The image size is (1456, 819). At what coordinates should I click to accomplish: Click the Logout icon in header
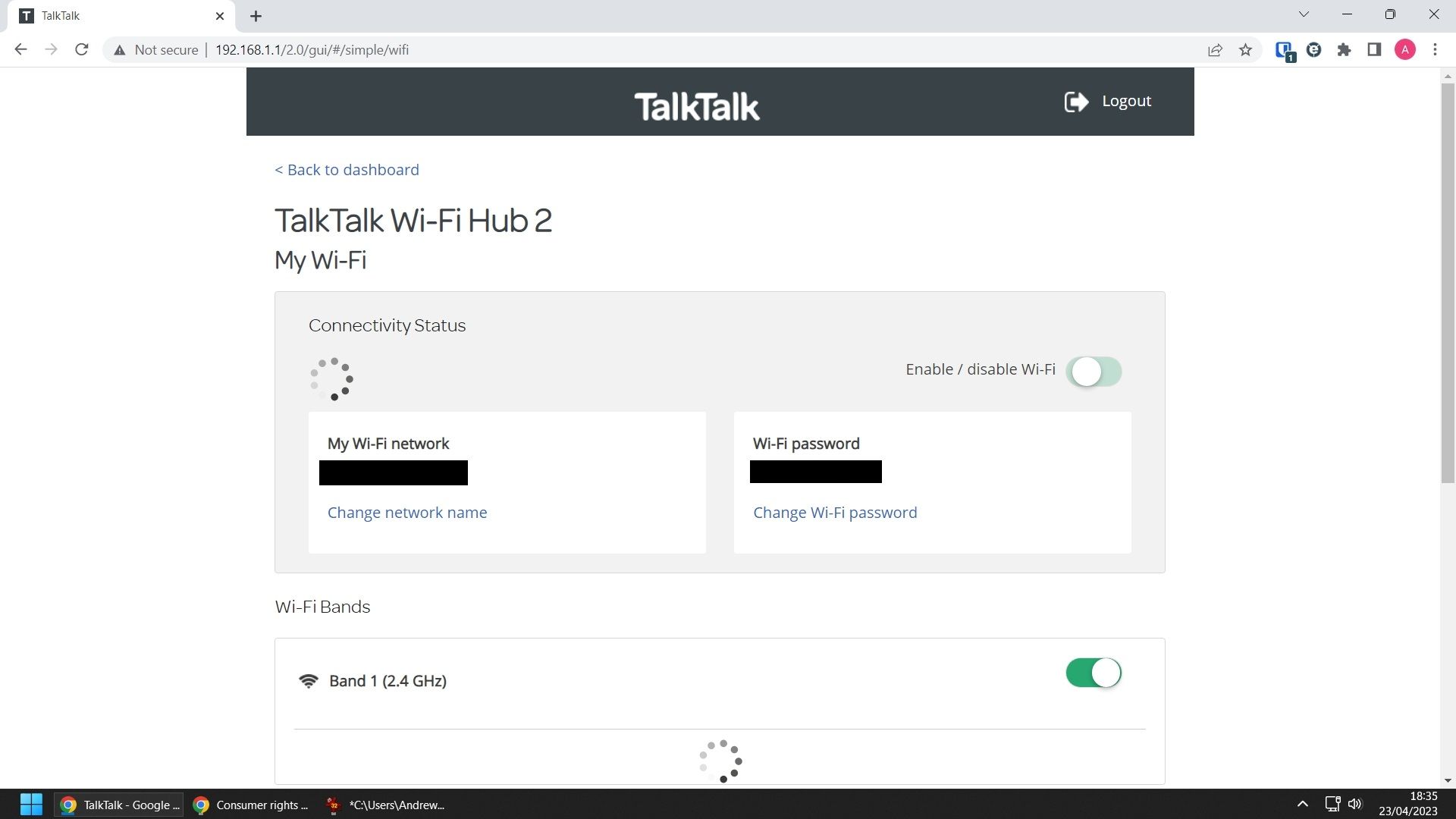(1076, 102)
